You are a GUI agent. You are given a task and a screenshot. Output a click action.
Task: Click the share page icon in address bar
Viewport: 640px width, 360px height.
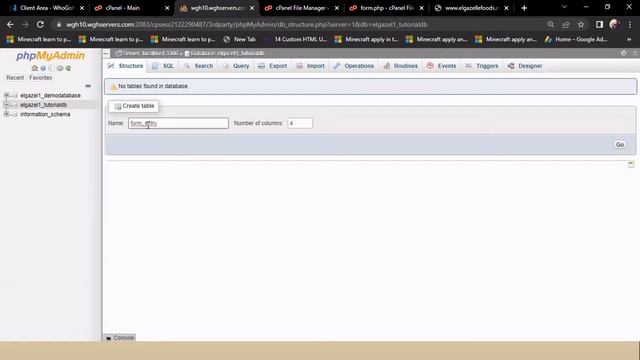566,24
